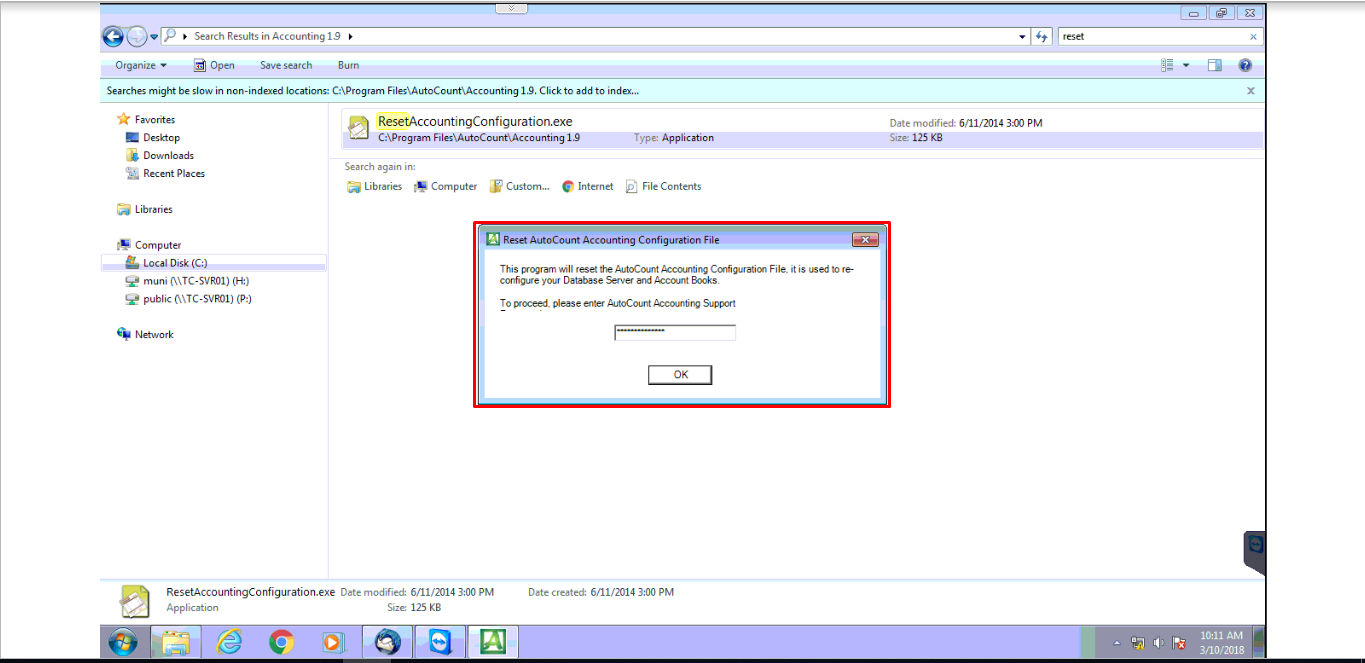Click the AutoCount icon in dialog title bar

(492, 240)
